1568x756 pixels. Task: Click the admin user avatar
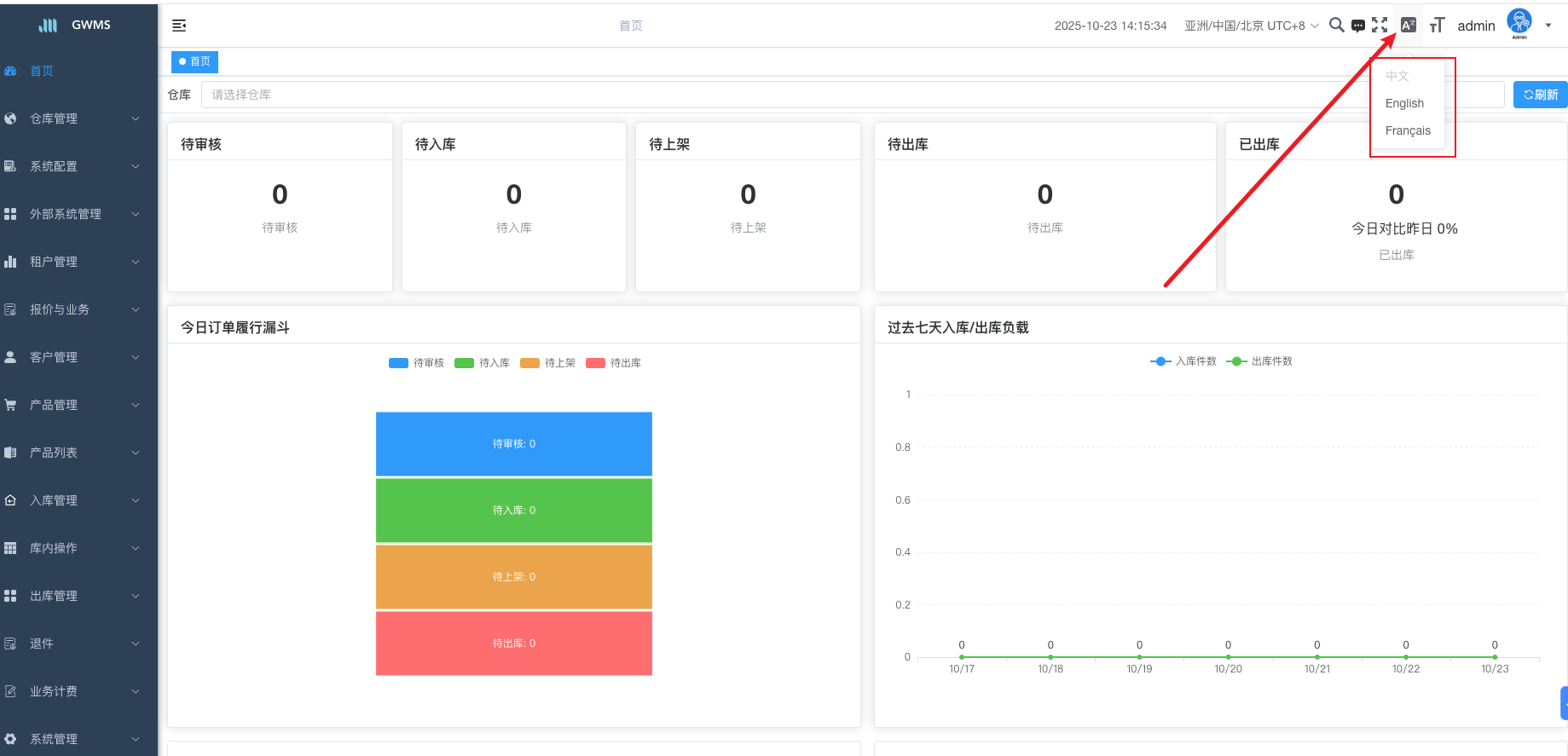click(1519, 23)
